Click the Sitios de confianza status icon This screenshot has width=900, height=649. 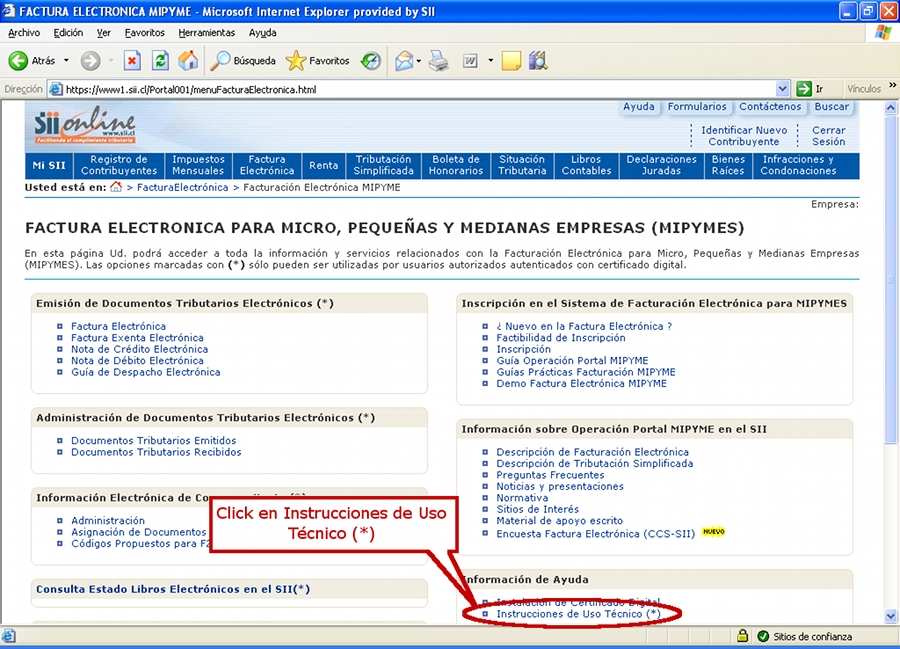[763, 636]
